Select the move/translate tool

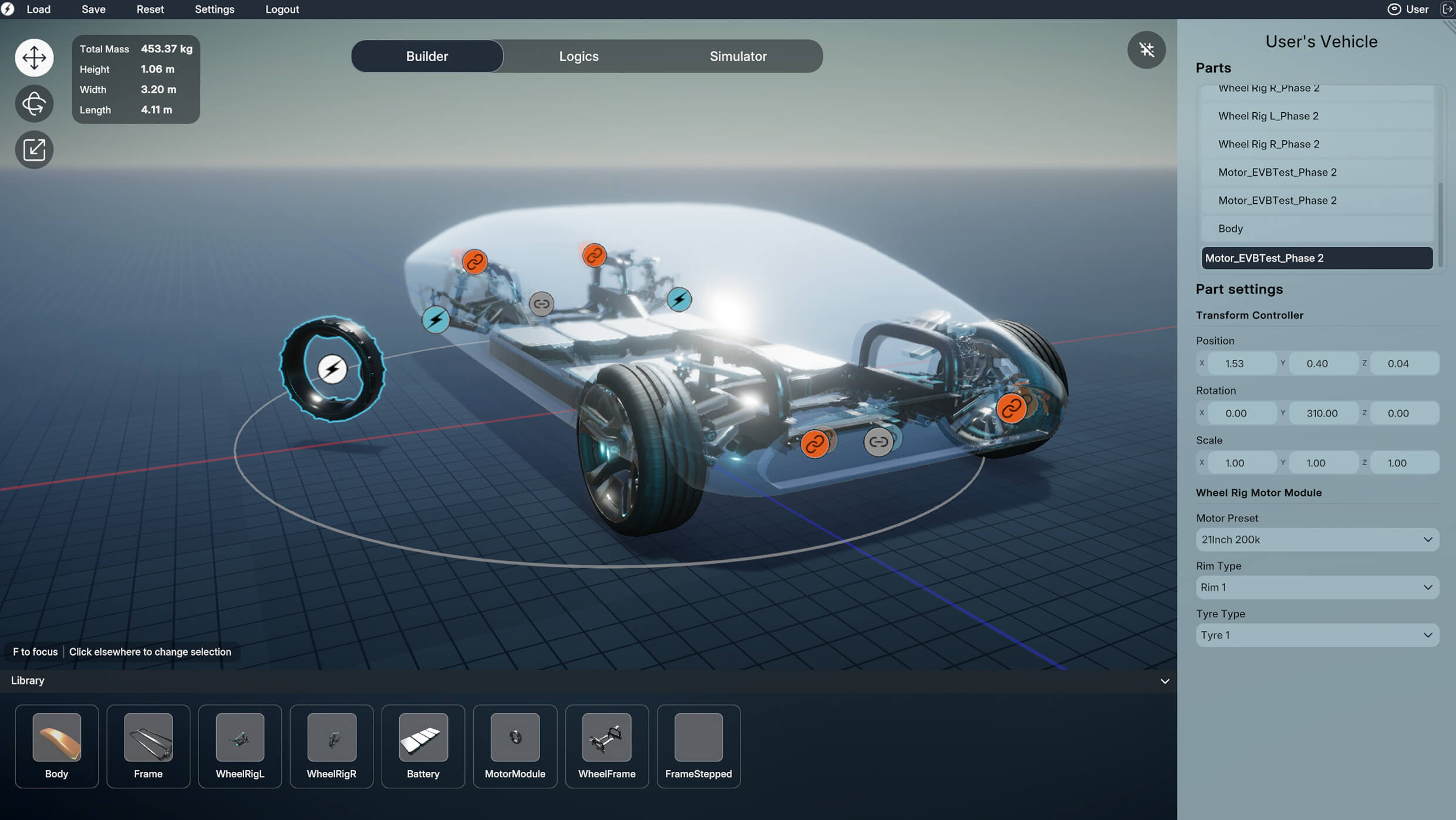[x=34, y=57]
